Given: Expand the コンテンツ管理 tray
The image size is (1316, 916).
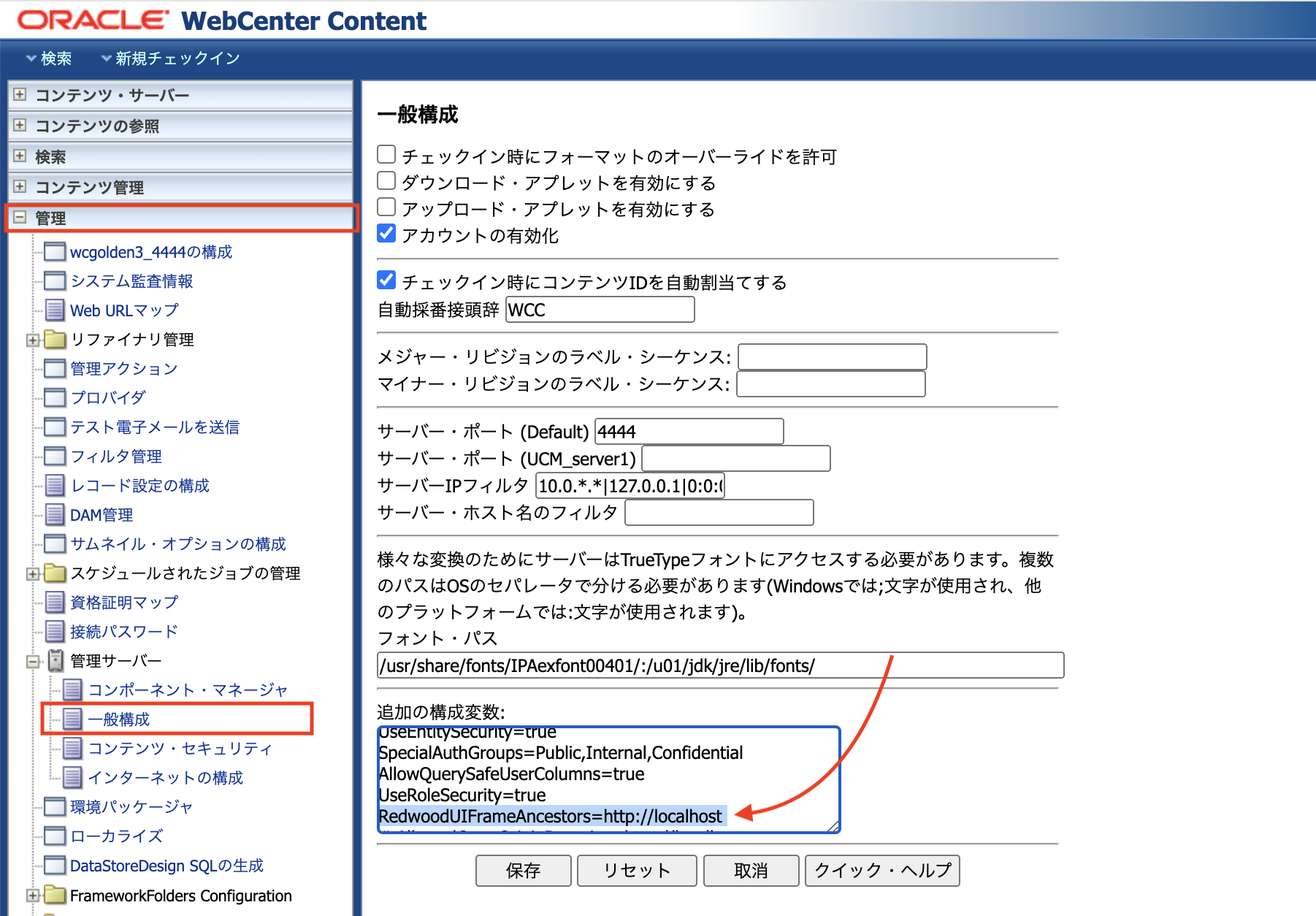Looking at the screenshot, I should (20, 187).
